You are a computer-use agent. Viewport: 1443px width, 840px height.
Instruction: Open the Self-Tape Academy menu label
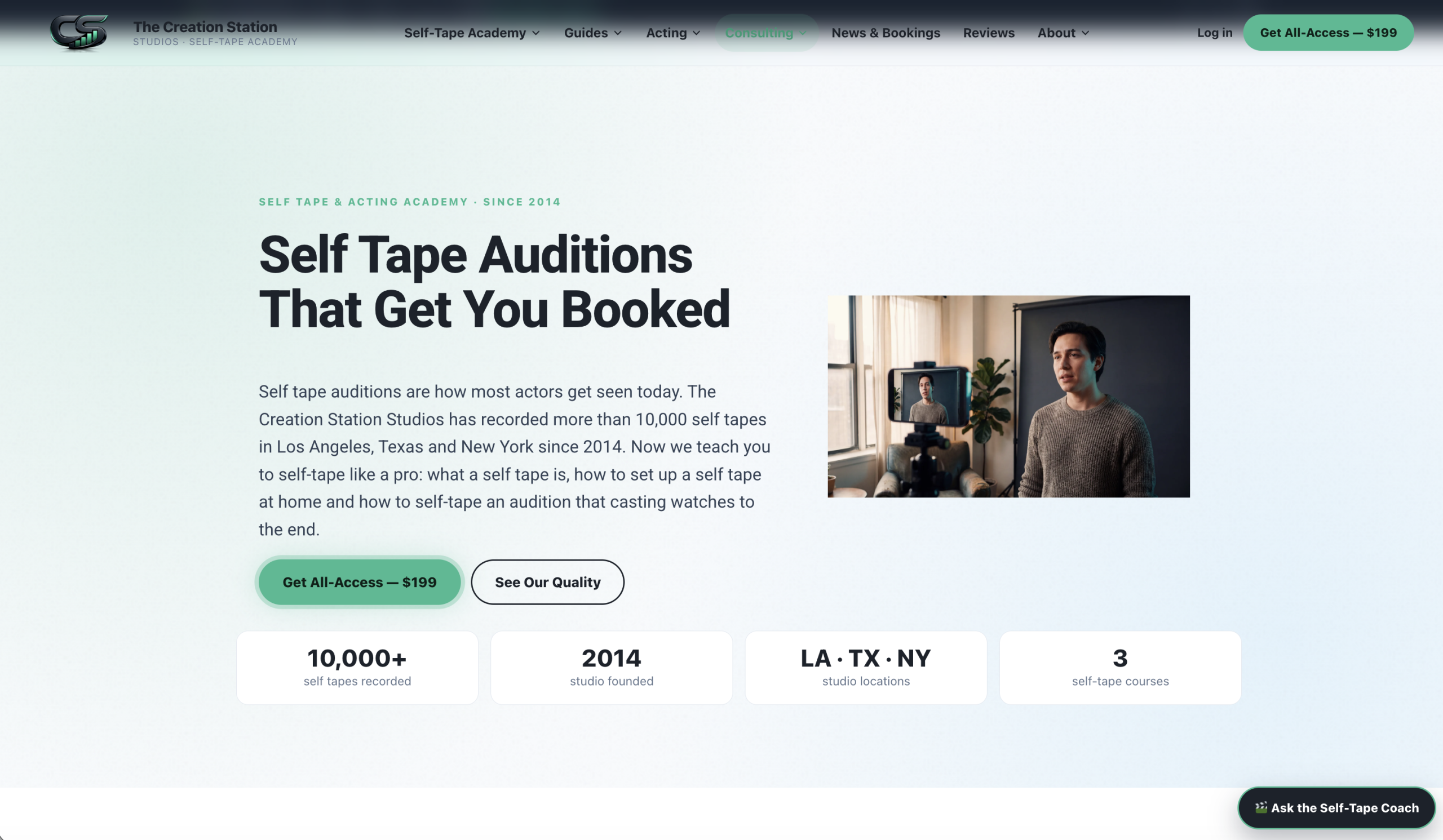click(x=464, y=33)
